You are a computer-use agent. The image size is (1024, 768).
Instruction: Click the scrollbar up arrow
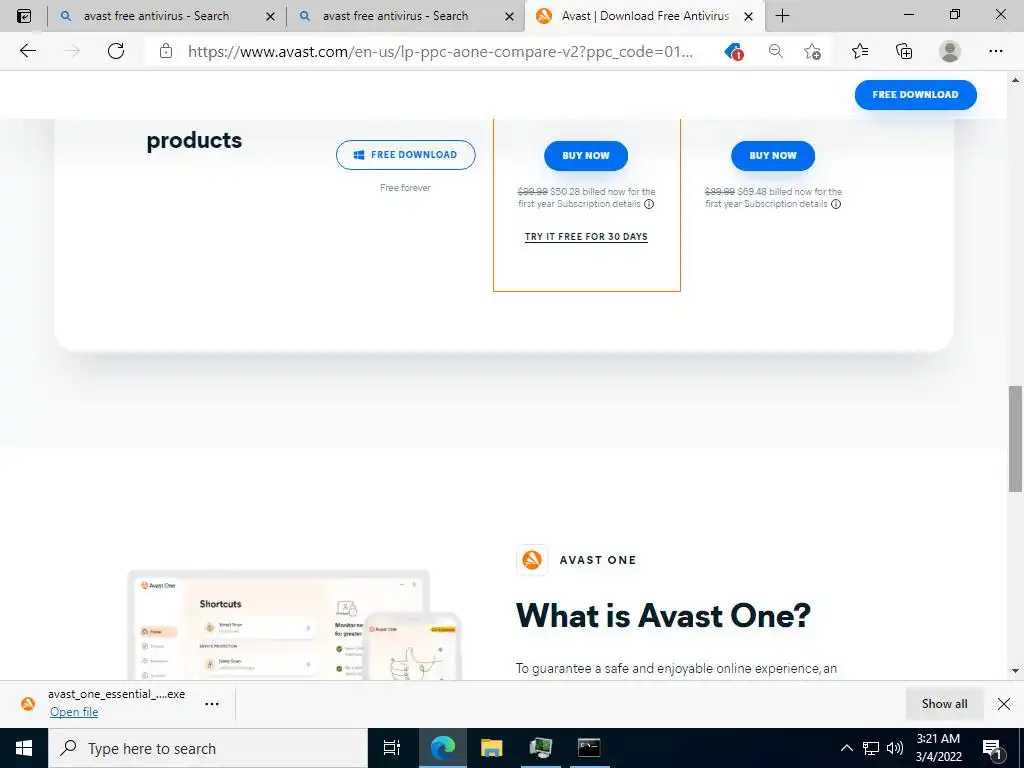(x=1015, y=80)
